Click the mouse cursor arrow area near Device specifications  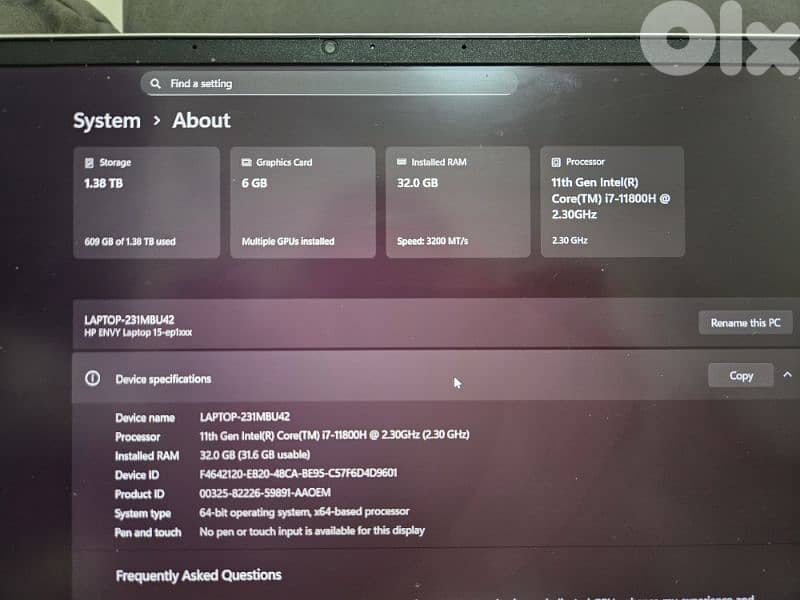coord(456,383)
